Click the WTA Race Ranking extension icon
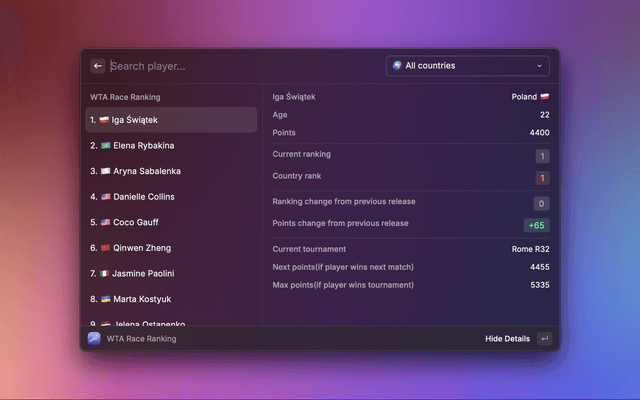This screenshot has height=400, width=640. click(94, 339)
